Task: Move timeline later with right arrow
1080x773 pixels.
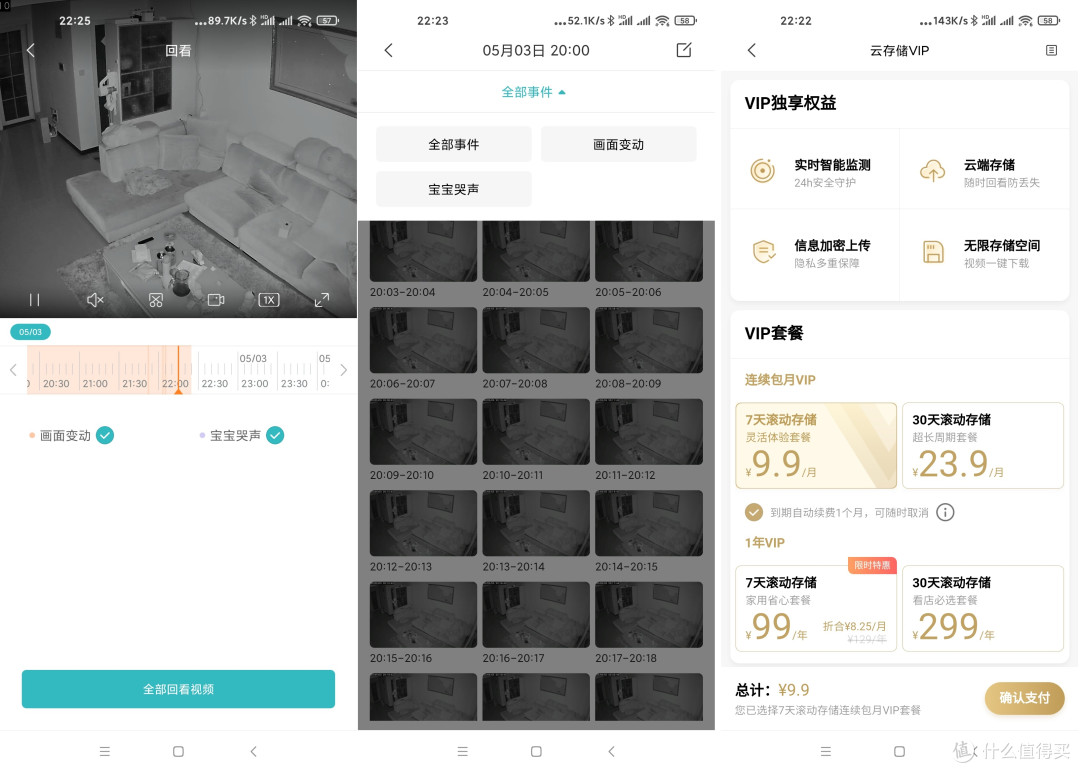Action: 343,370
